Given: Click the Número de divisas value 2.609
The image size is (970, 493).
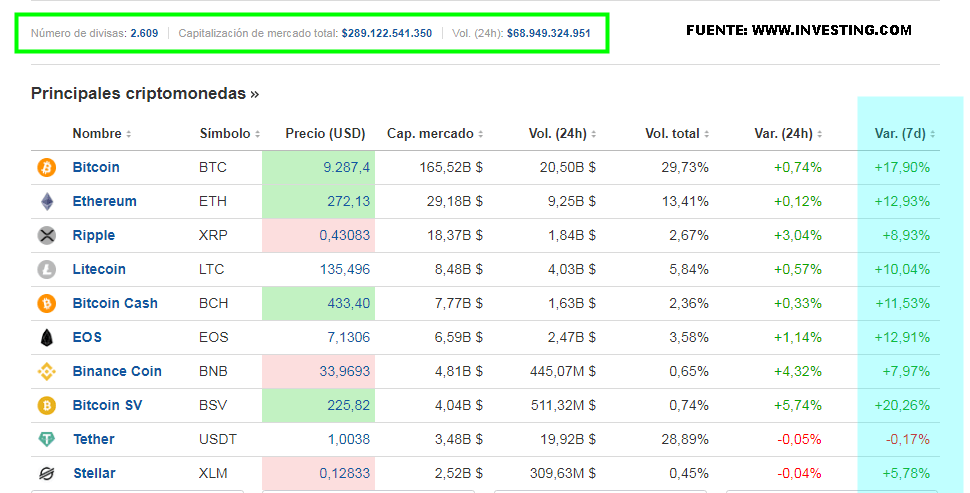Looking at the screenshot, I should coord(144,33).
